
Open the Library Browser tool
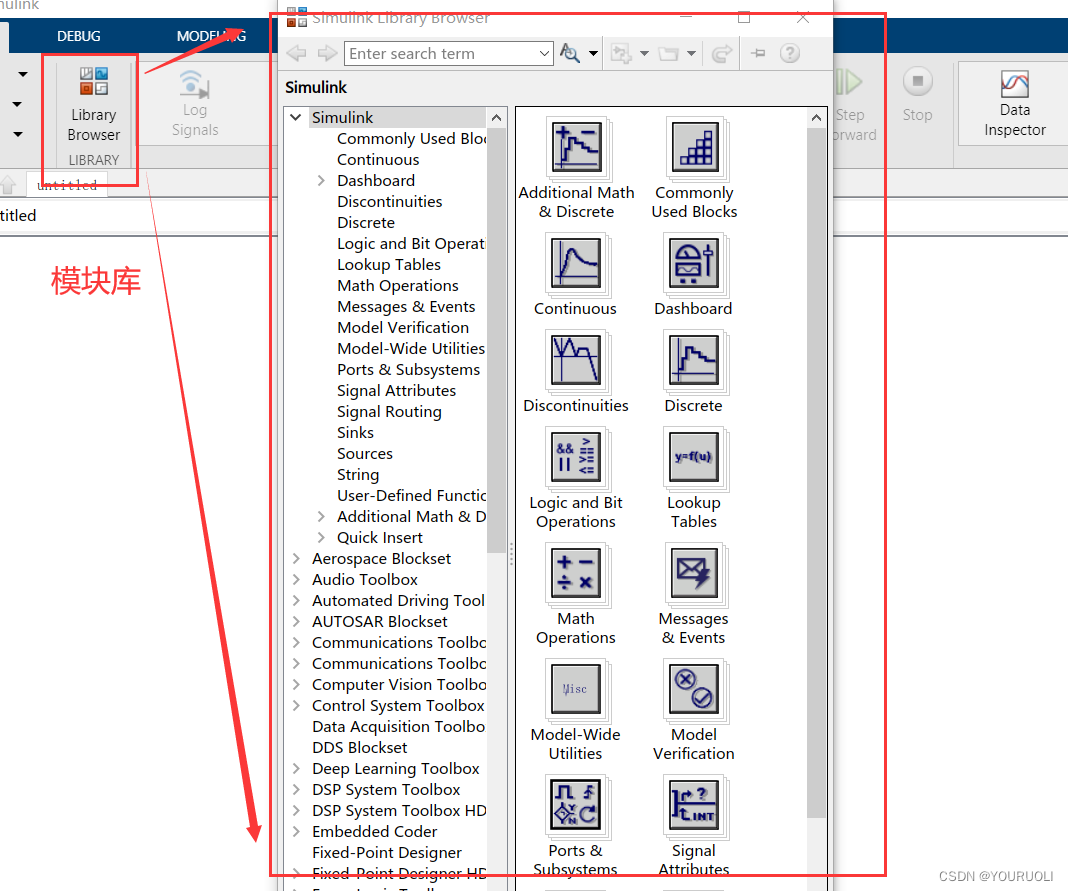[93, 104]
